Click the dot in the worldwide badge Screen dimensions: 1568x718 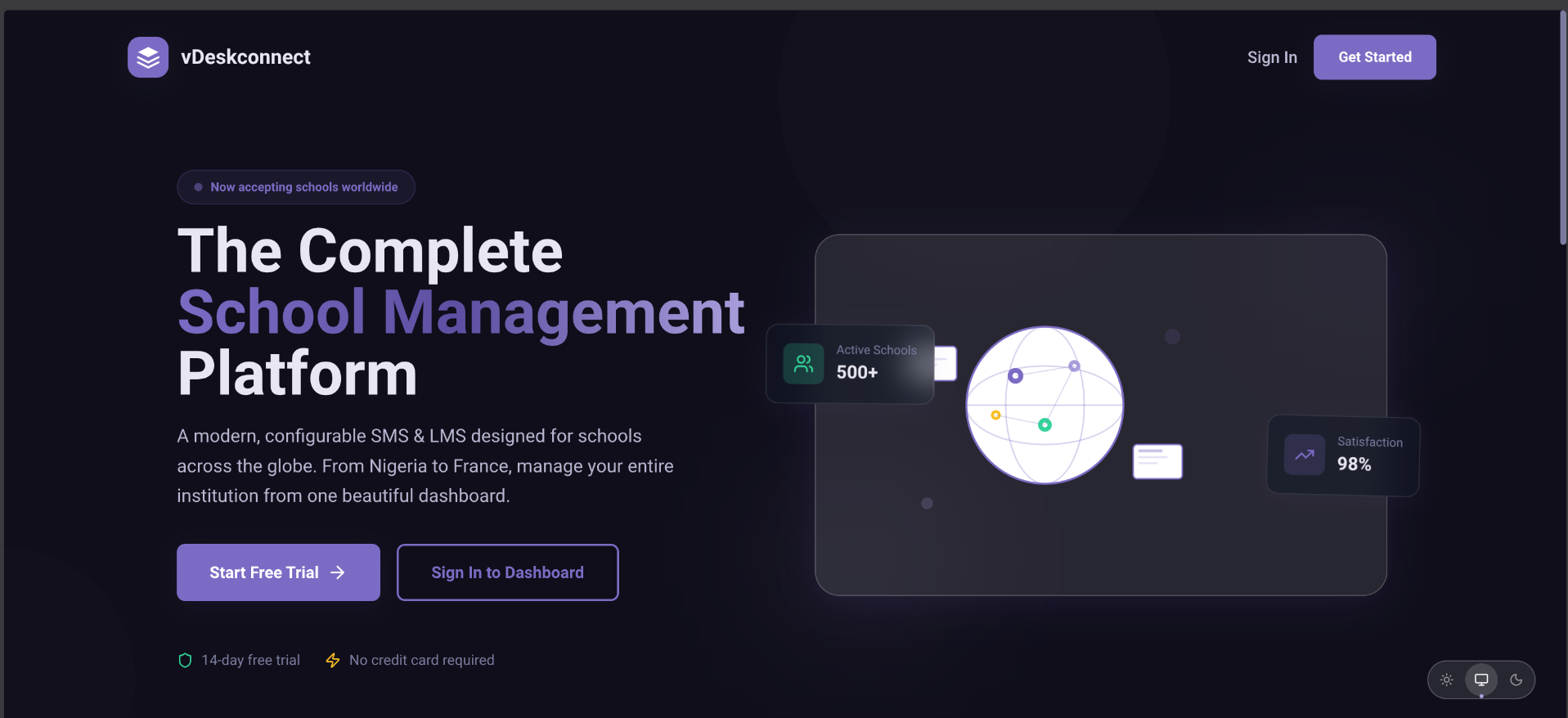point(198,187)
